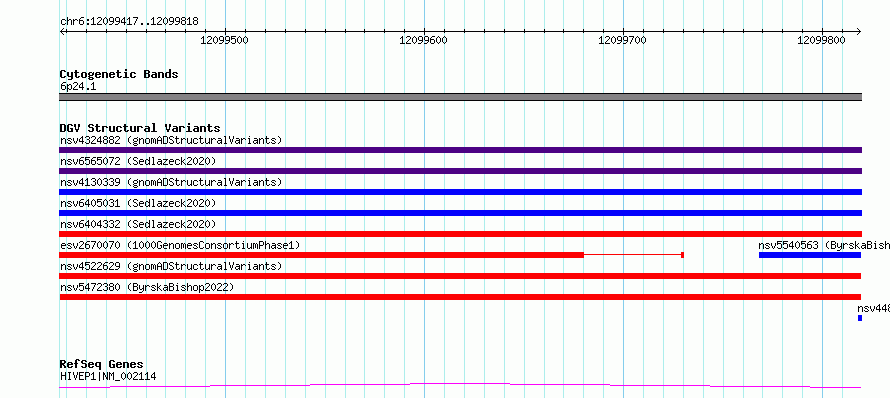Click purple bar of nsv6565072
The image size is (890, 398).
tap(460, 171)
